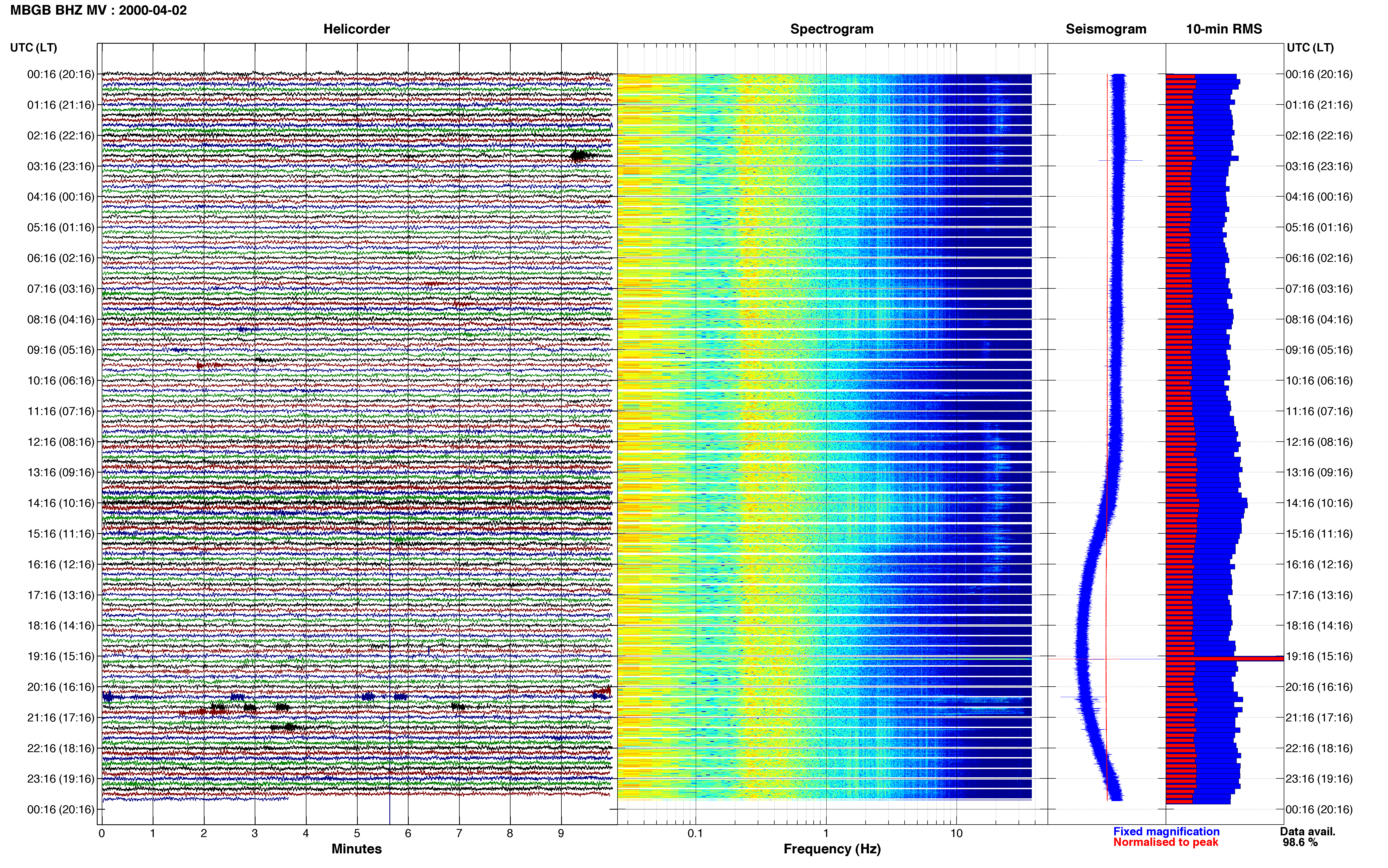Click '06:16 (02:16)' on the left time axis
Viewport: 1388px width, 868px height.
click(61, 258)
